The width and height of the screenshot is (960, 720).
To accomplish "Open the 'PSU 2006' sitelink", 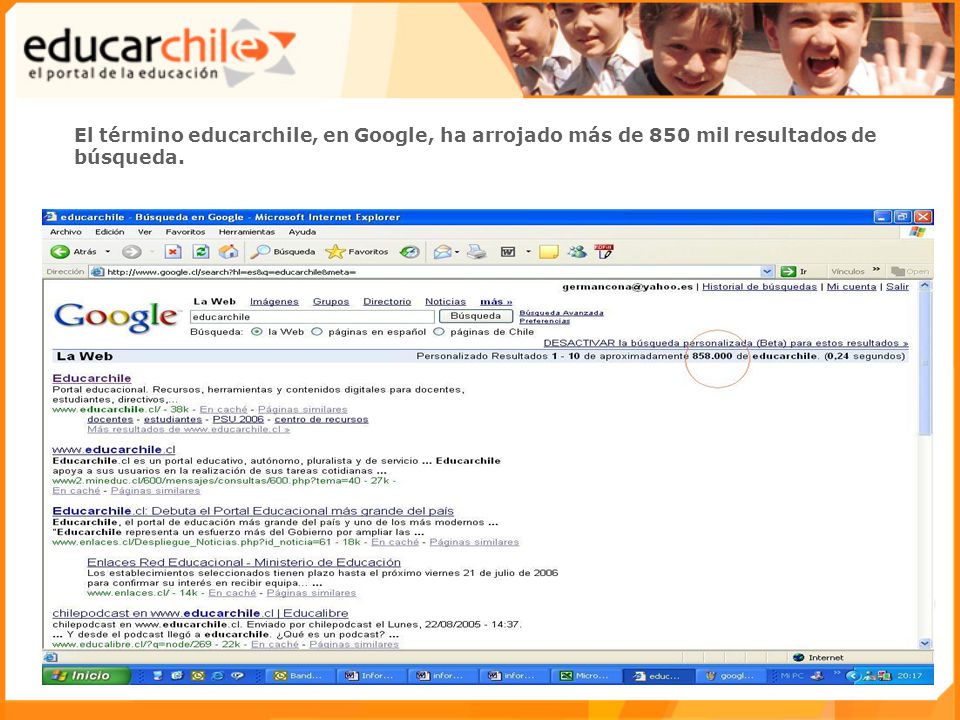I will click(x=238, y=419).
